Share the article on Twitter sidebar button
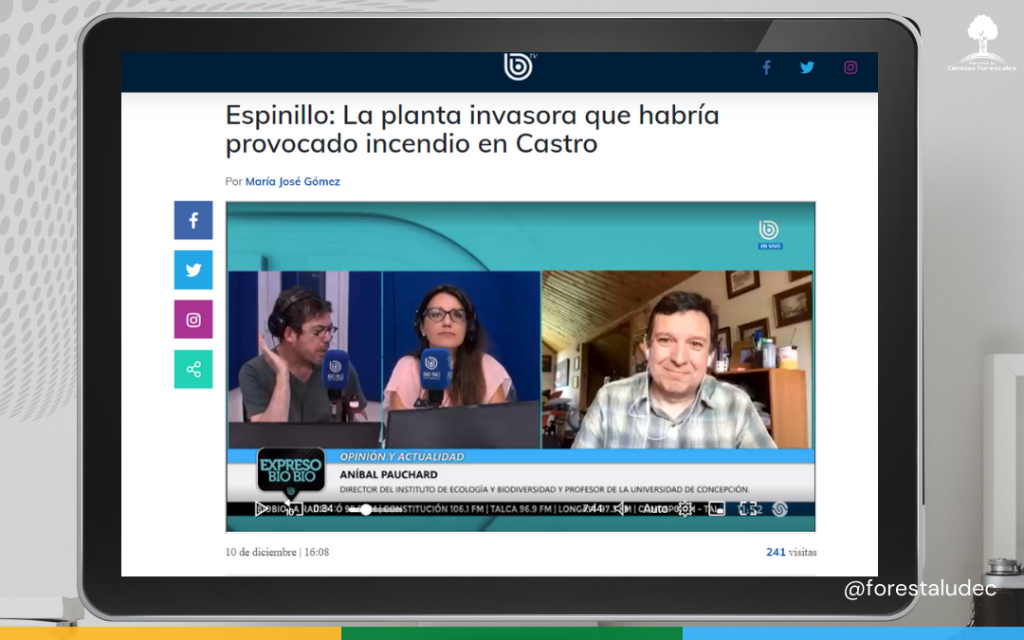Image resolution: width=1024 pixels, height=640 pixels. (193, 270)
